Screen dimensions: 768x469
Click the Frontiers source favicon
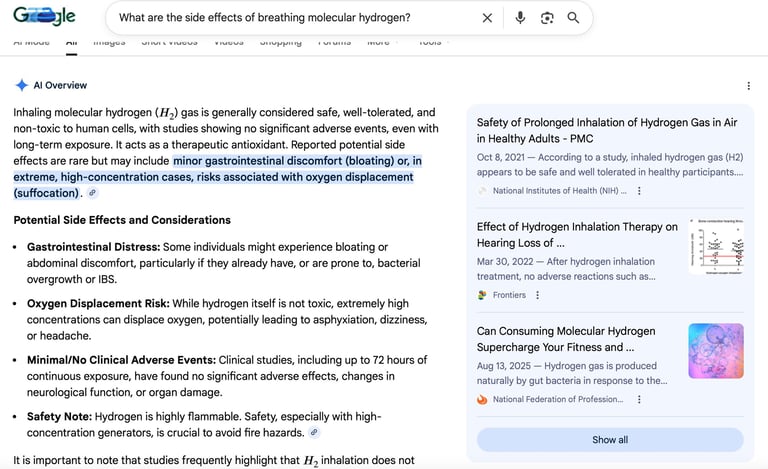(x=483, y=295)
